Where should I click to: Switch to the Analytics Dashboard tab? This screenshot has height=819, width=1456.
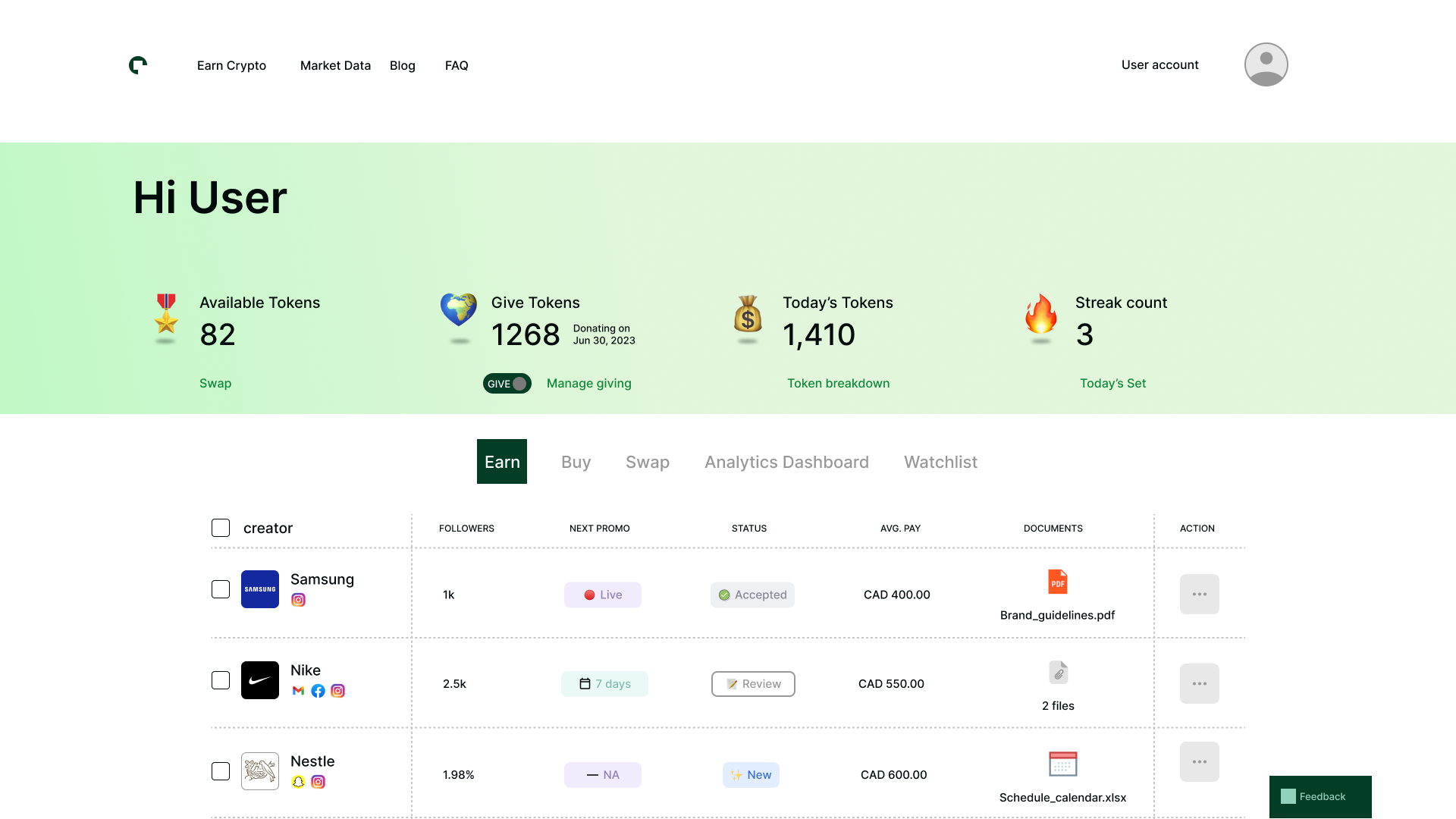786,462
